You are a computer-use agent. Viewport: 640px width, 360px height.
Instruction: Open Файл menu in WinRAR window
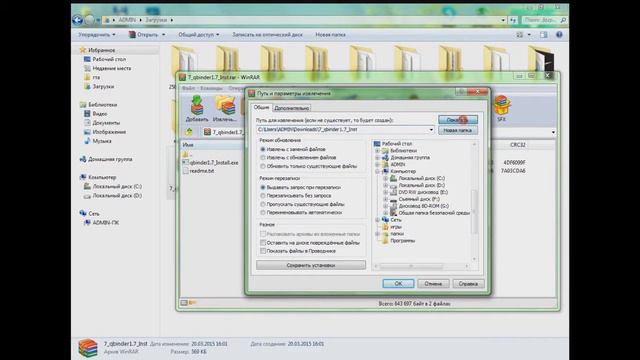point(188,88)
